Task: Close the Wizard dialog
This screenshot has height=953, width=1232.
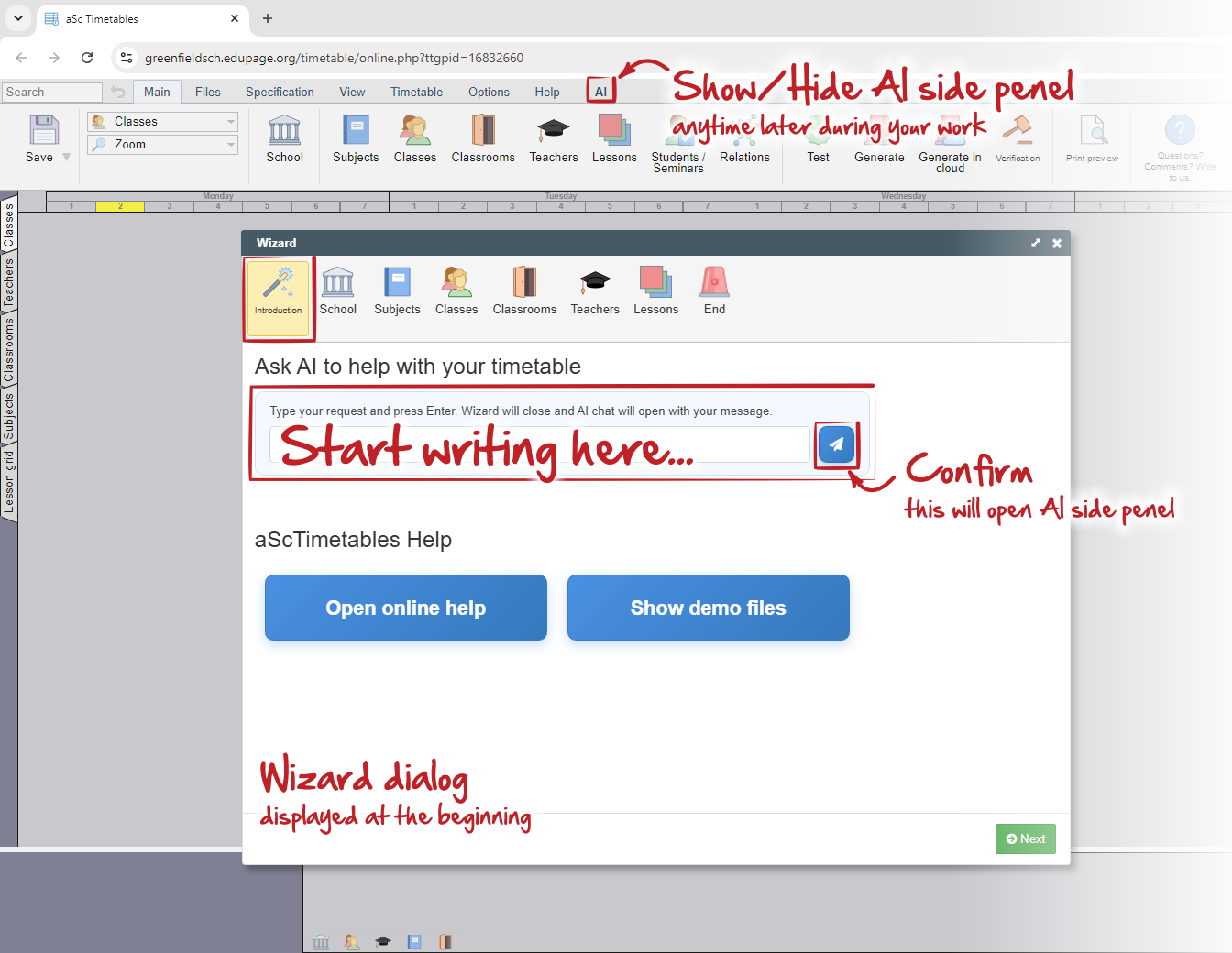Action: click(x=1057, y=243)
